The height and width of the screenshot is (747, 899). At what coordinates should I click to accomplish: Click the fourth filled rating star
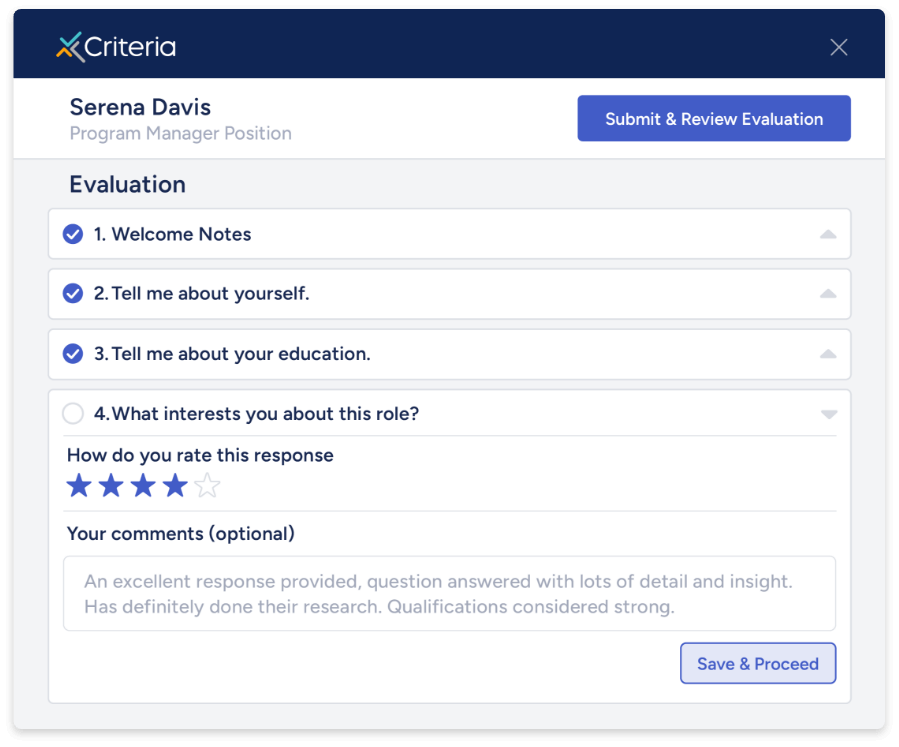pyautogui.click(x=174, y=485)
